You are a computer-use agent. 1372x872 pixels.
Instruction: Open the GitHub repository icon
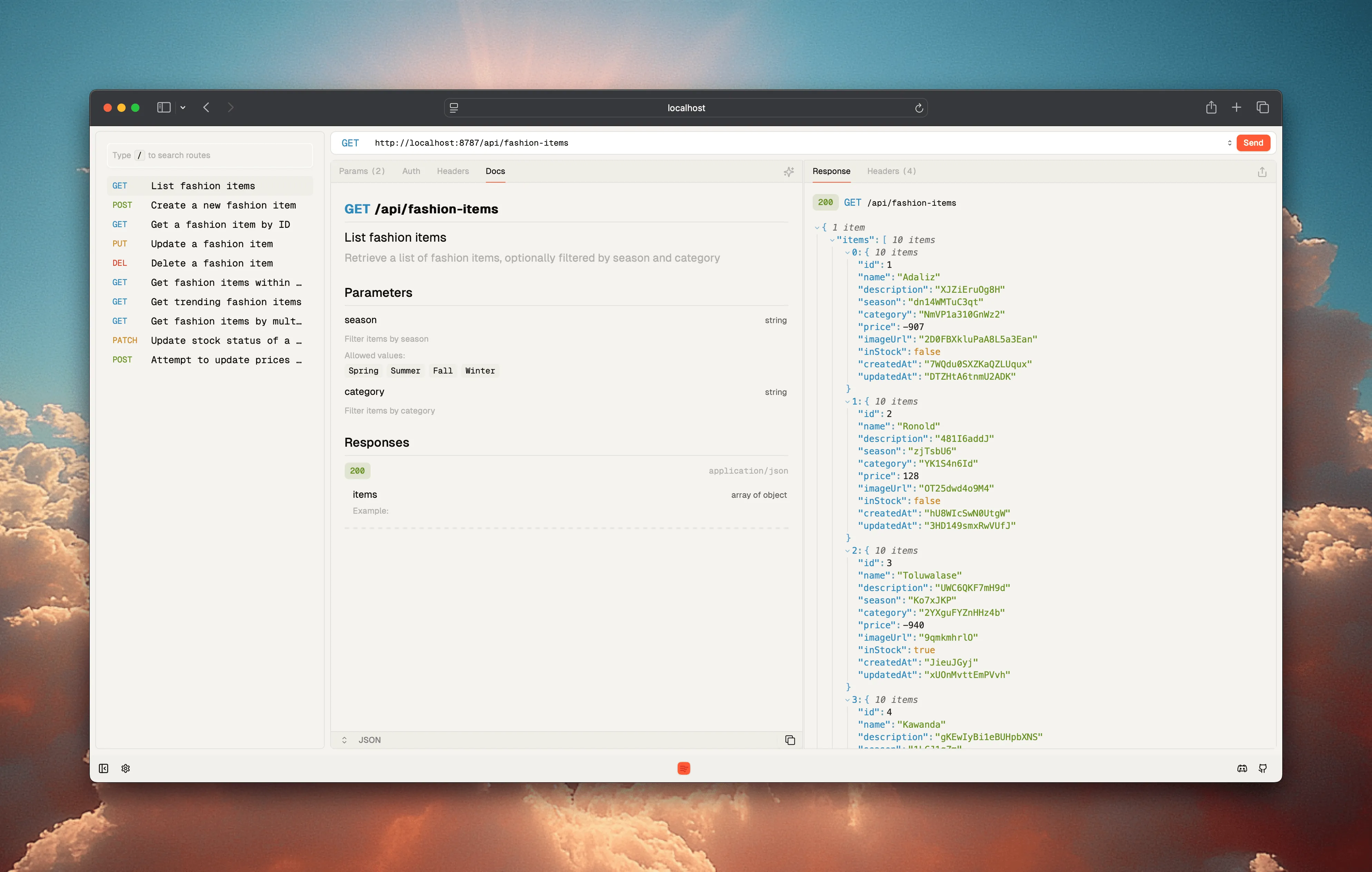1263,768
